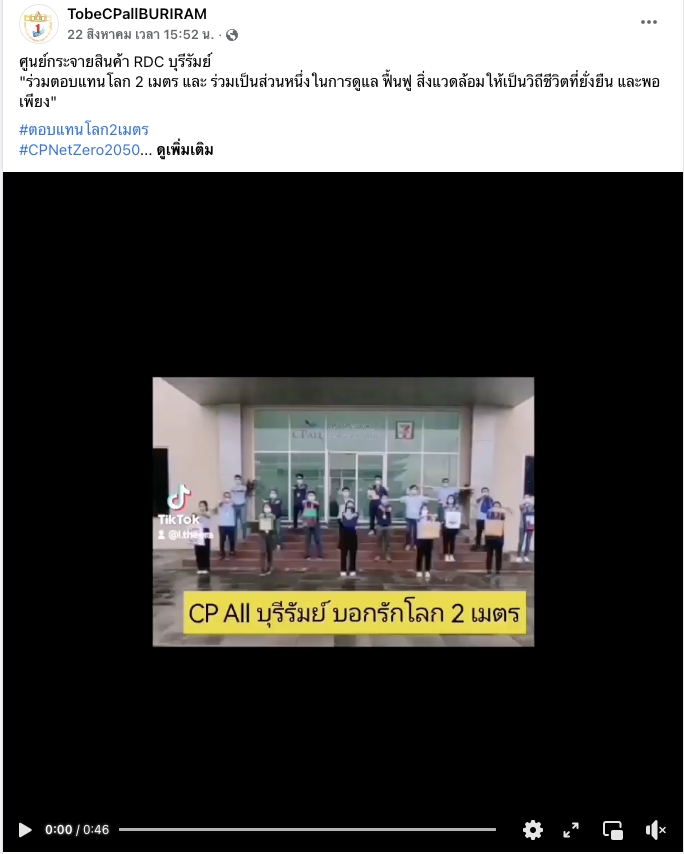Screen dimensions: 684x854
Task: Click the video frame thumbnail
Action: coord(343,511)
